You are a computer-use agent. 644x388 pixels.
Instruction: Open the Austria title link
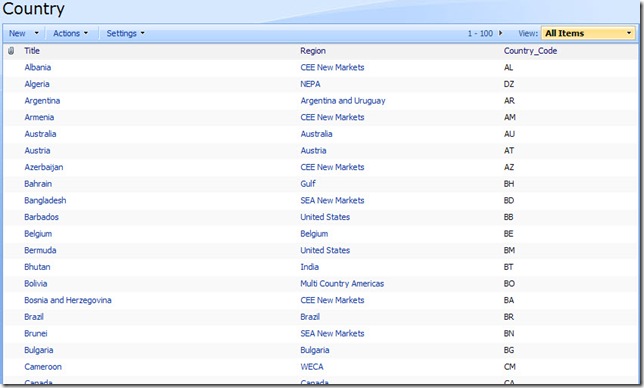pyautogui.click(x=37, y=151)
